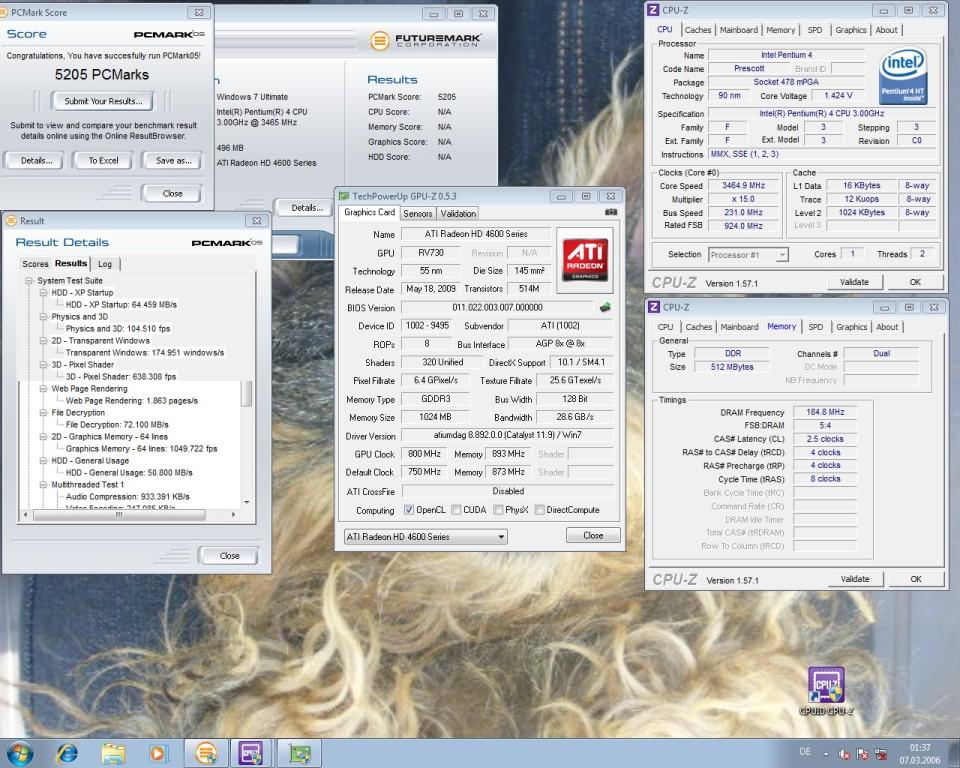The image size is (960, 768).
Task: Click OK in the Memory CPU-Z window
Action: click(x=915, y=579)
